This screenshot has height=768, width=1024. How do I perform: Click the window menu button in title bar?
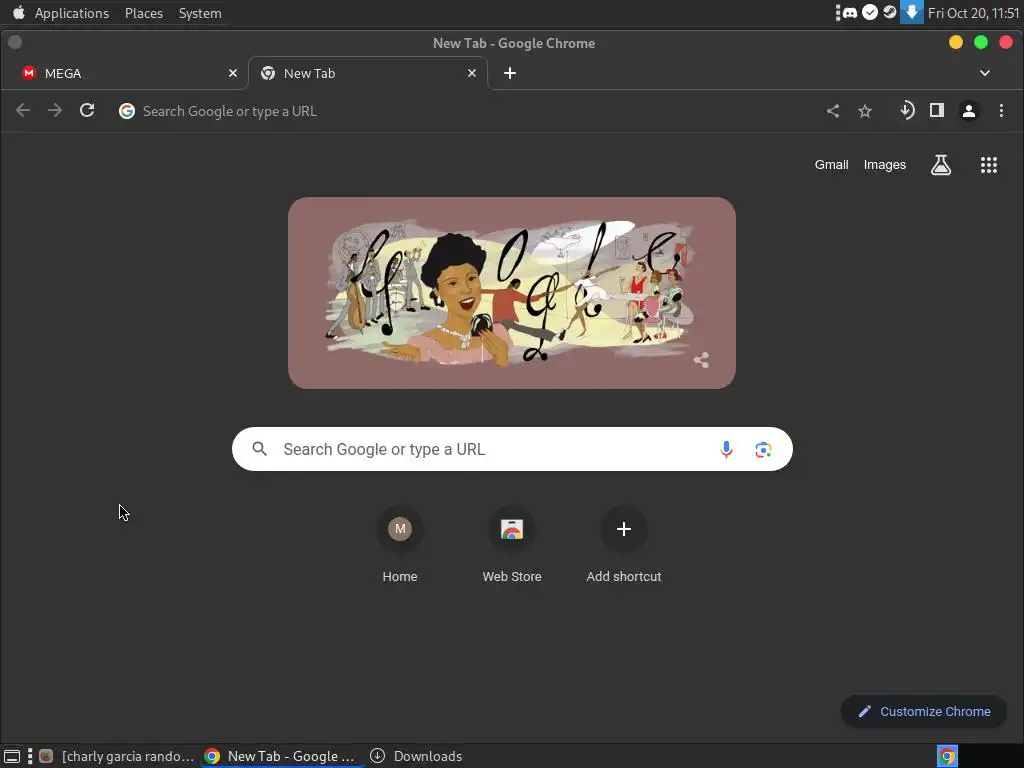pyautogui.click(x=15, y=42)
